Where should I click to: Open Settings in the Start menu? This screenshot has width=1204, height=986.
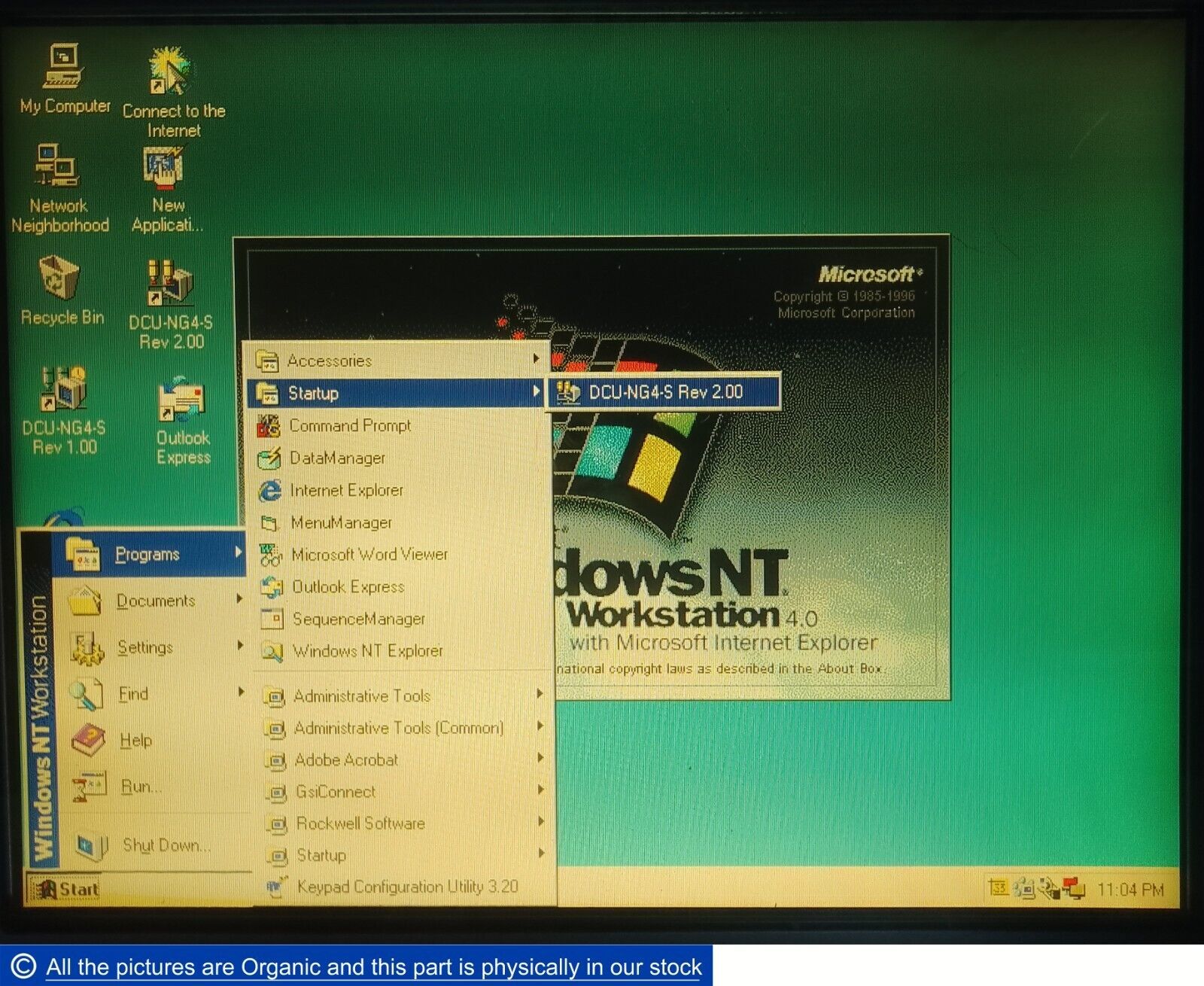click(151, 647)
